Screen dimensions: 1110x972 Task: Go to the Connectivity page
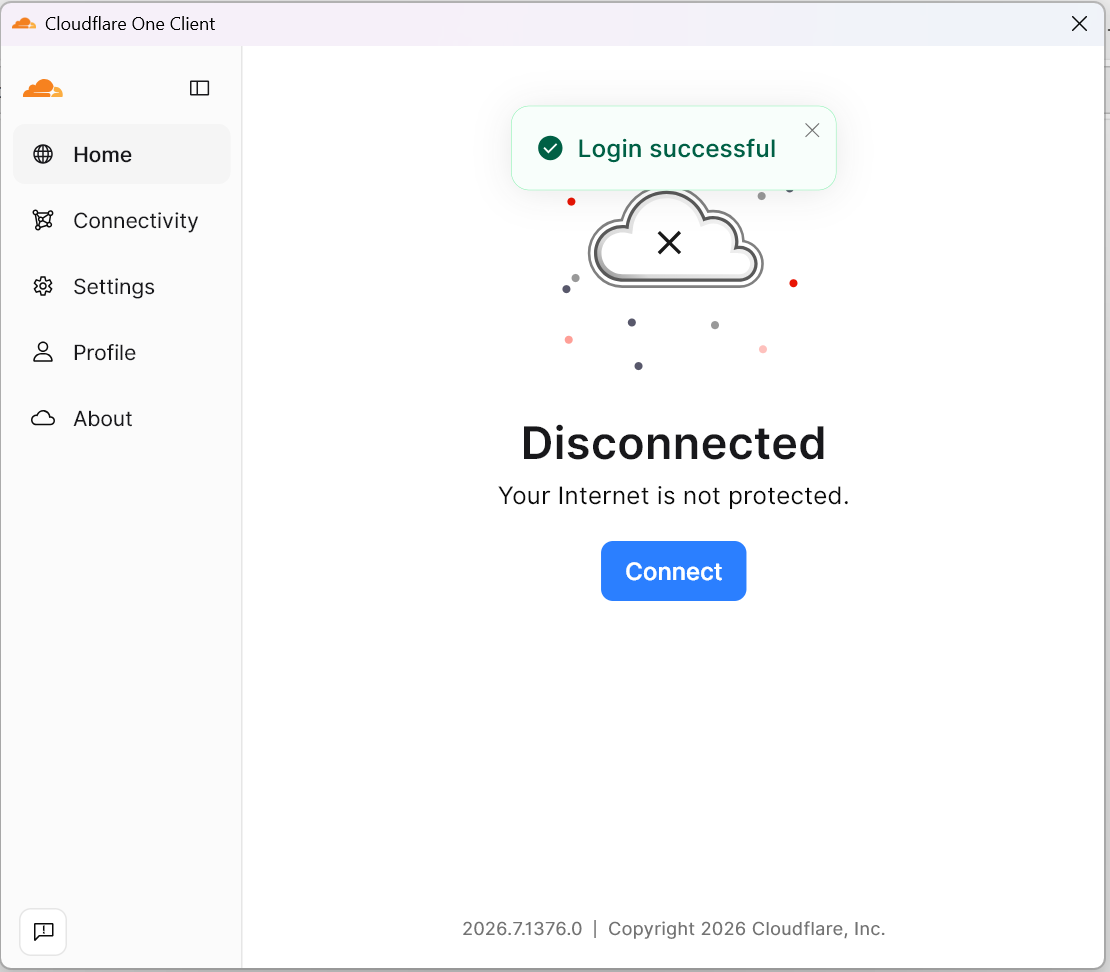point(122,220)
